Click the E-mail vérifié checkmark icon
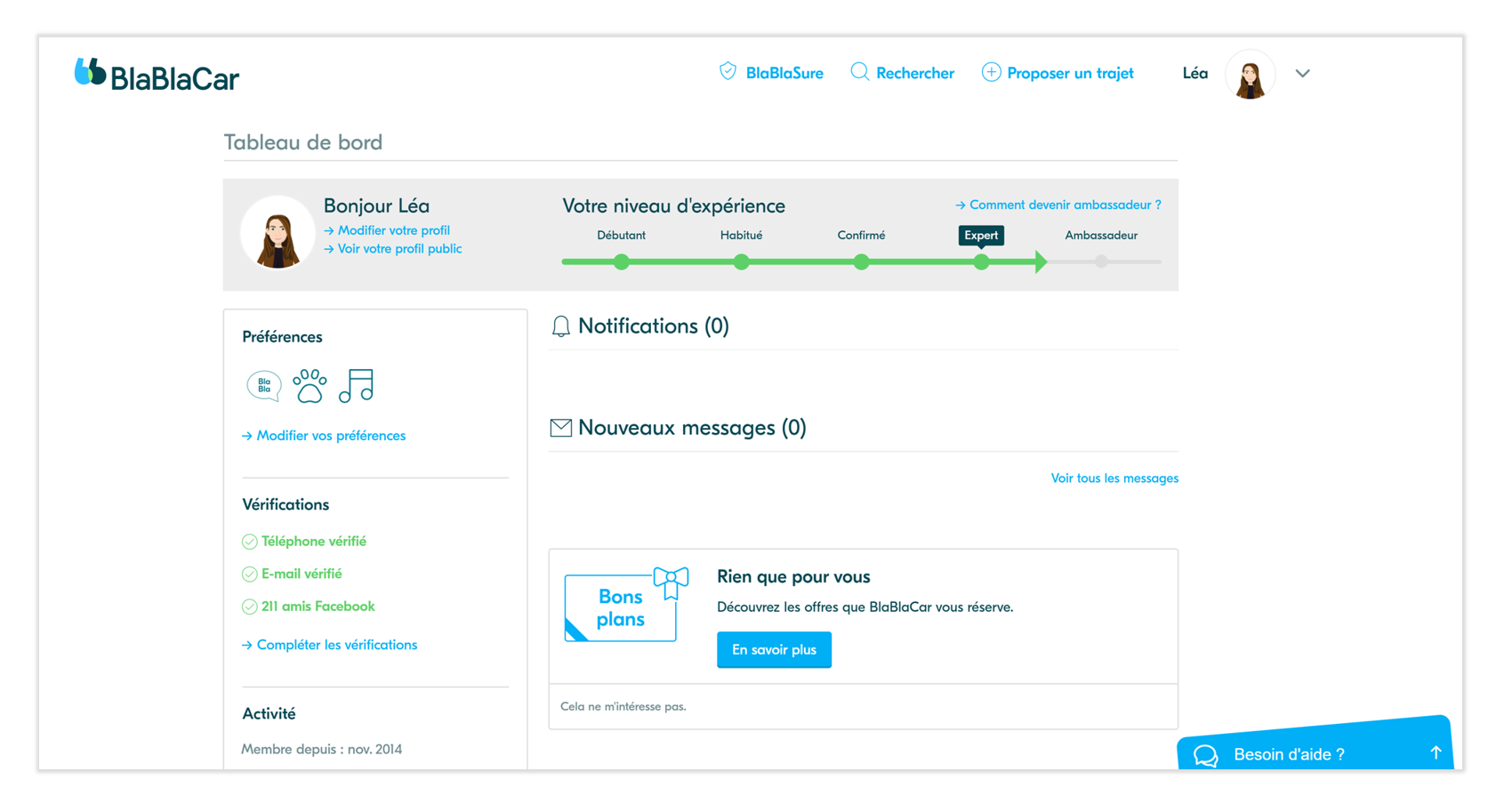 (250, 575)
